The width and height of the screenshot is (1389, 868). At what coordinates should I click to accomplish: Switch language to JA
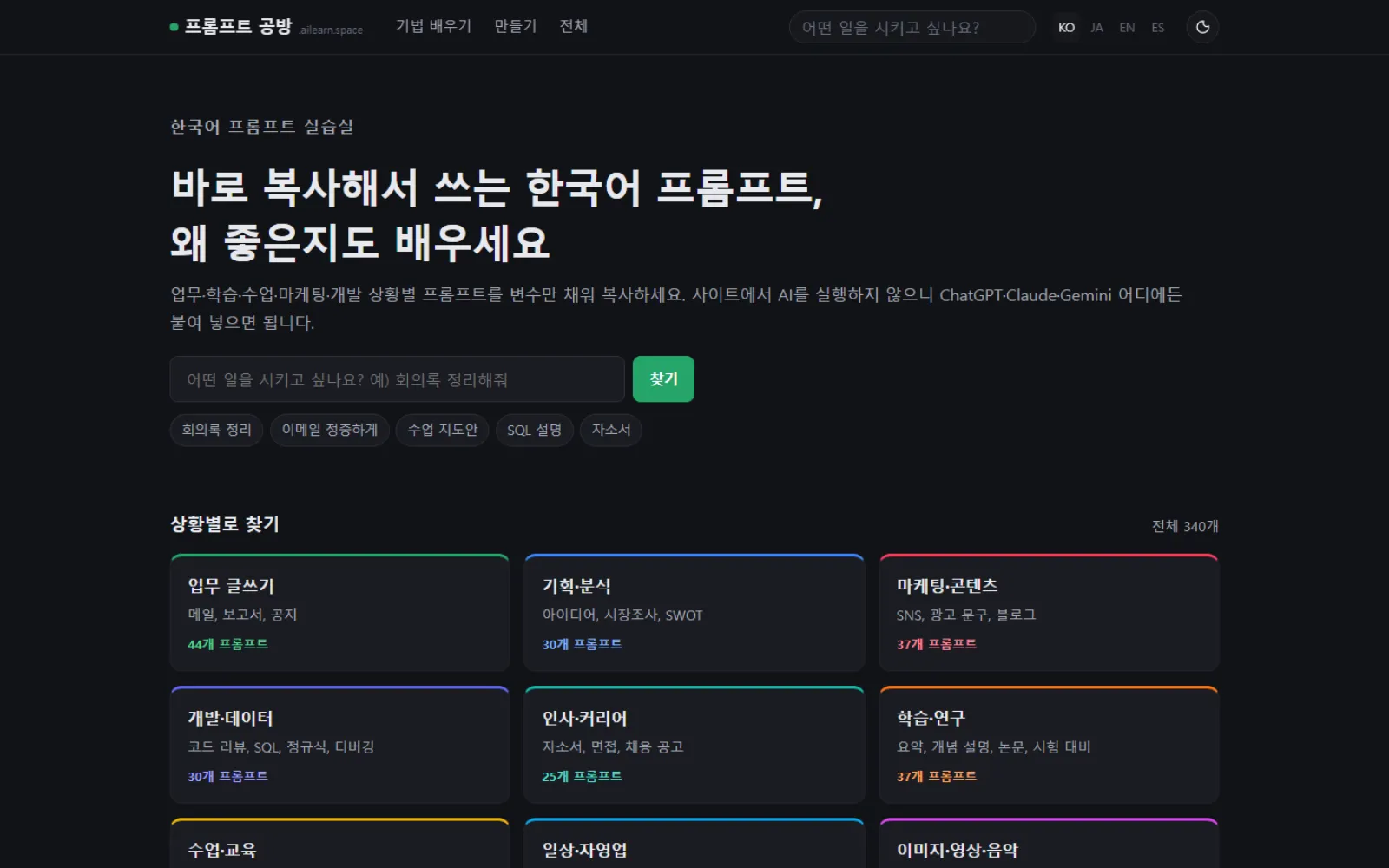tap(1096, 28)
